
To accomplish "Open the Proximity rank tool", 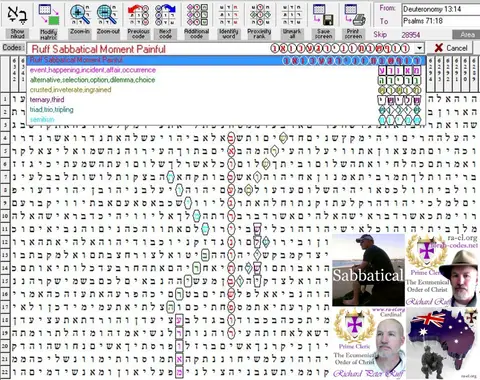I will pos(260,15).
